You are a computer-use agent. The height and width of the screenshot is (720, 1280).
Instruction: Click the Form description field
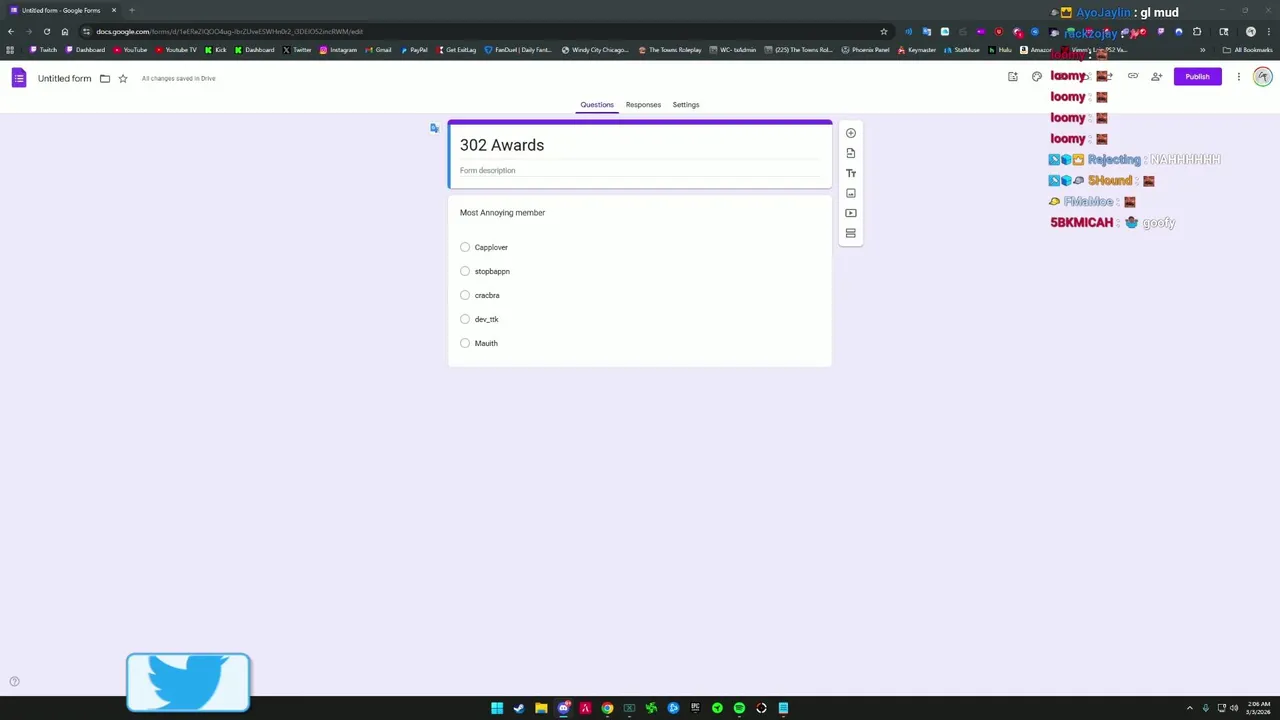[640, 171]
